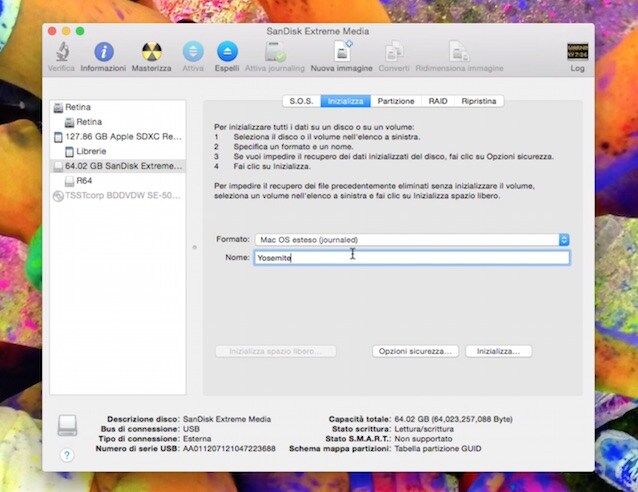Click the Capacità totale value
This screenshot has height=492, width=638.
tap(453, 419)
